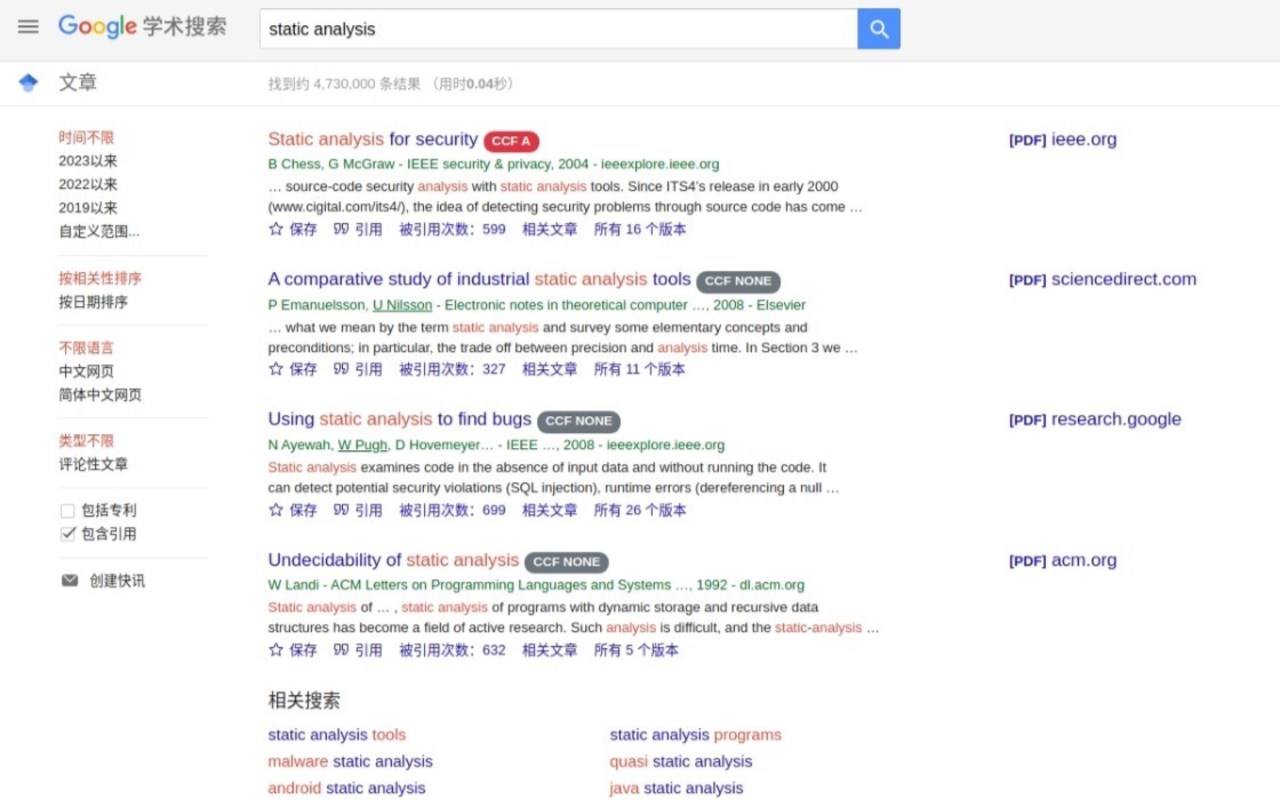Click CCF NONE badge on comparative study result
This screenshot has height=800, width=1280.
pos(738,281)
